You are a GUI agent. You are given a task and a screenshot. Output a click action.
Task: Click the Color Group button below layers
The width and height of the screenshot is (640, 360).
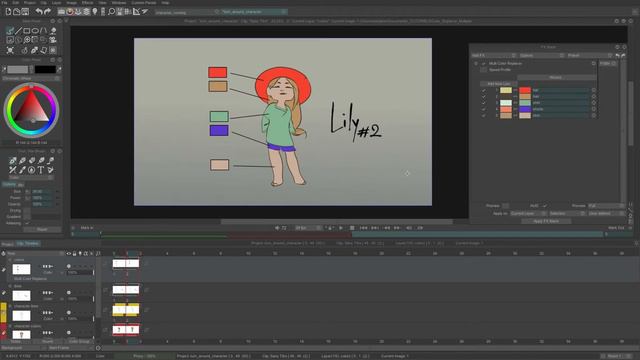coord(79,341)
